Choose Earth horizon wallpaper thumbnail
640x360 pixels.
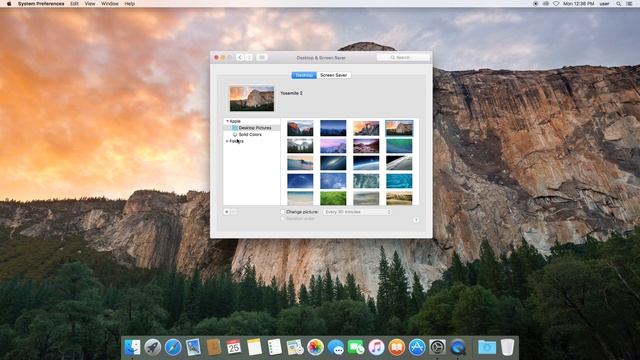(366, 163)
